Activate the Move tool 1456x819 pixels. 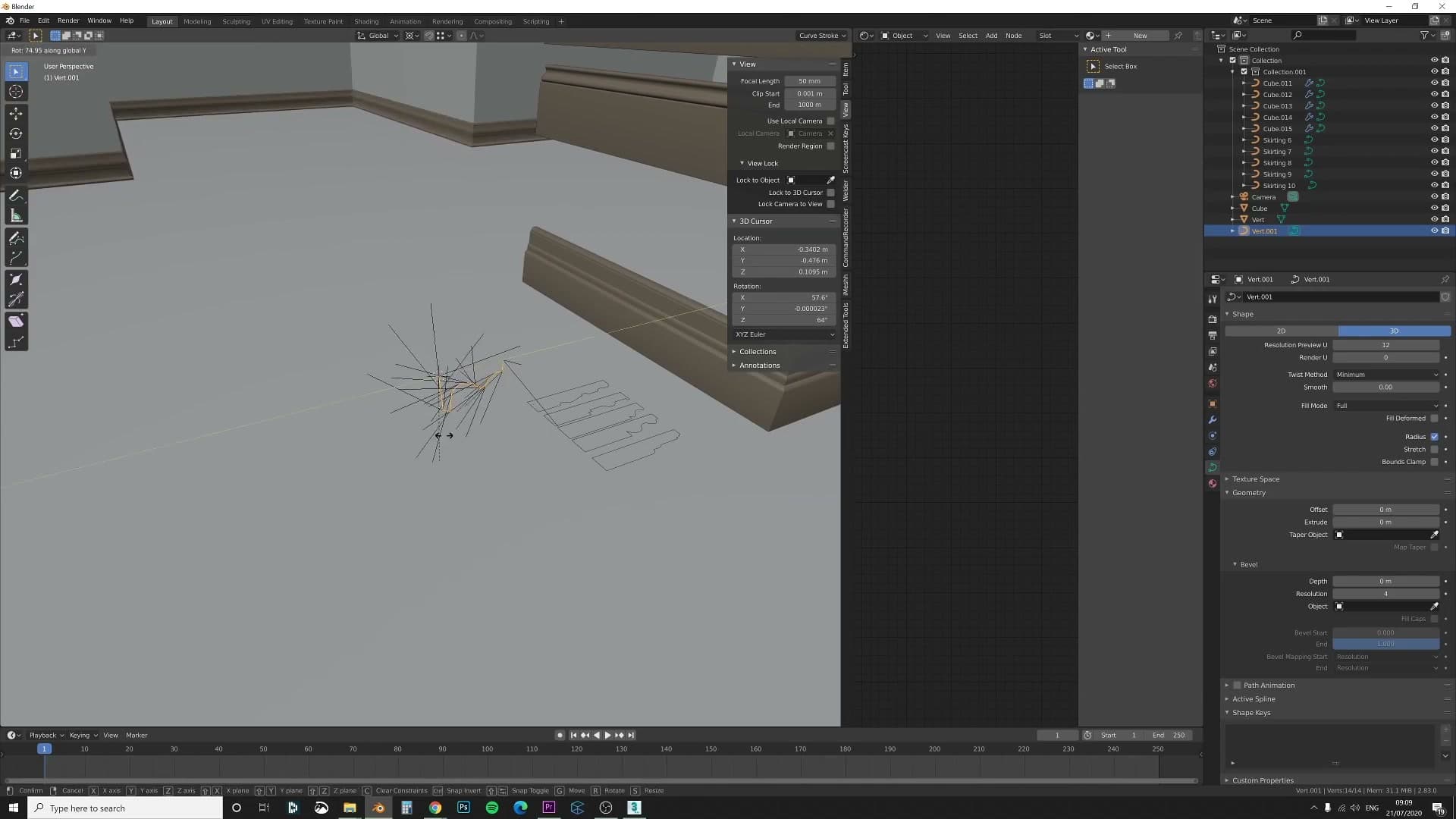click(x=16, y=114)
